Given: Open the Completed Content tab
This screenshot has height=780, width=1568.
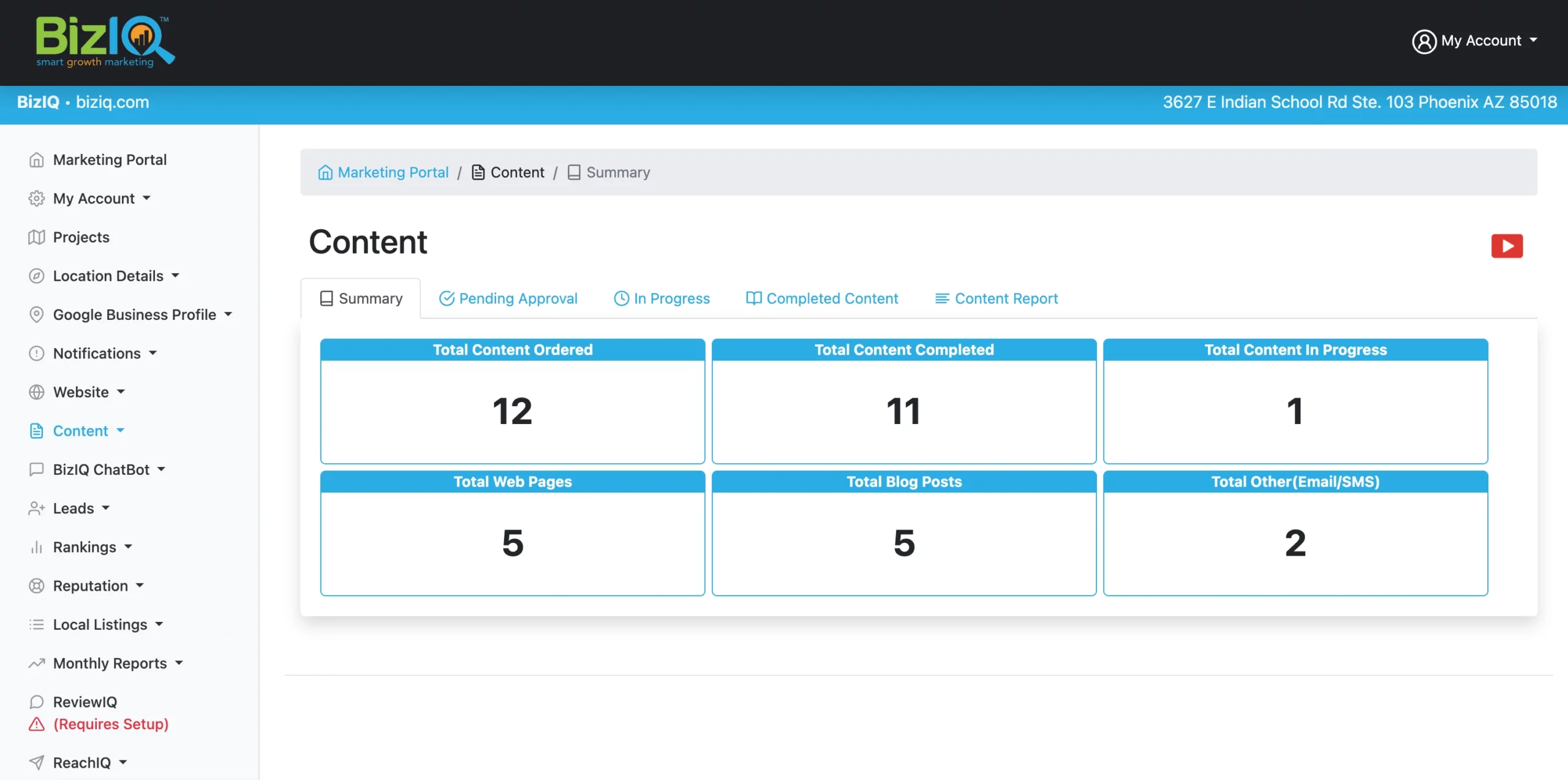Looking at the screenshot, I should 822,298.
